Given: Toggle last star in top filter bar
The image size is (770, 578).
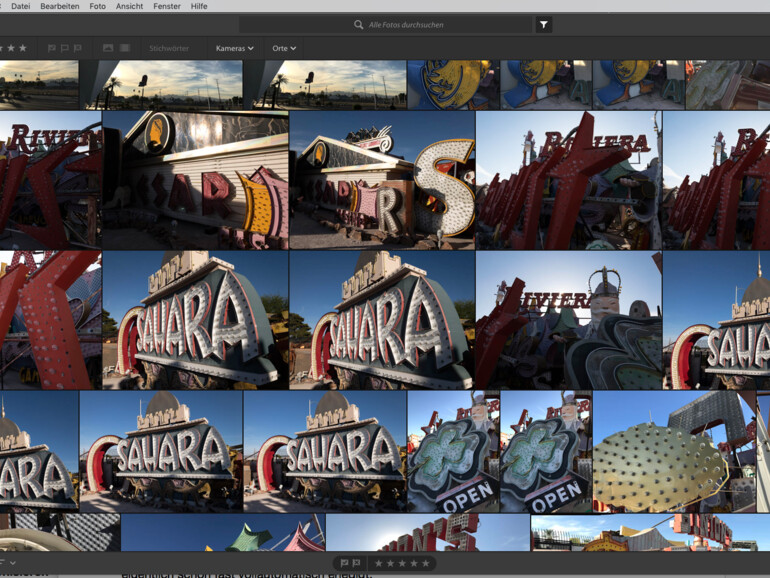Looking at the screenshot, I should (x=23, y=48).
